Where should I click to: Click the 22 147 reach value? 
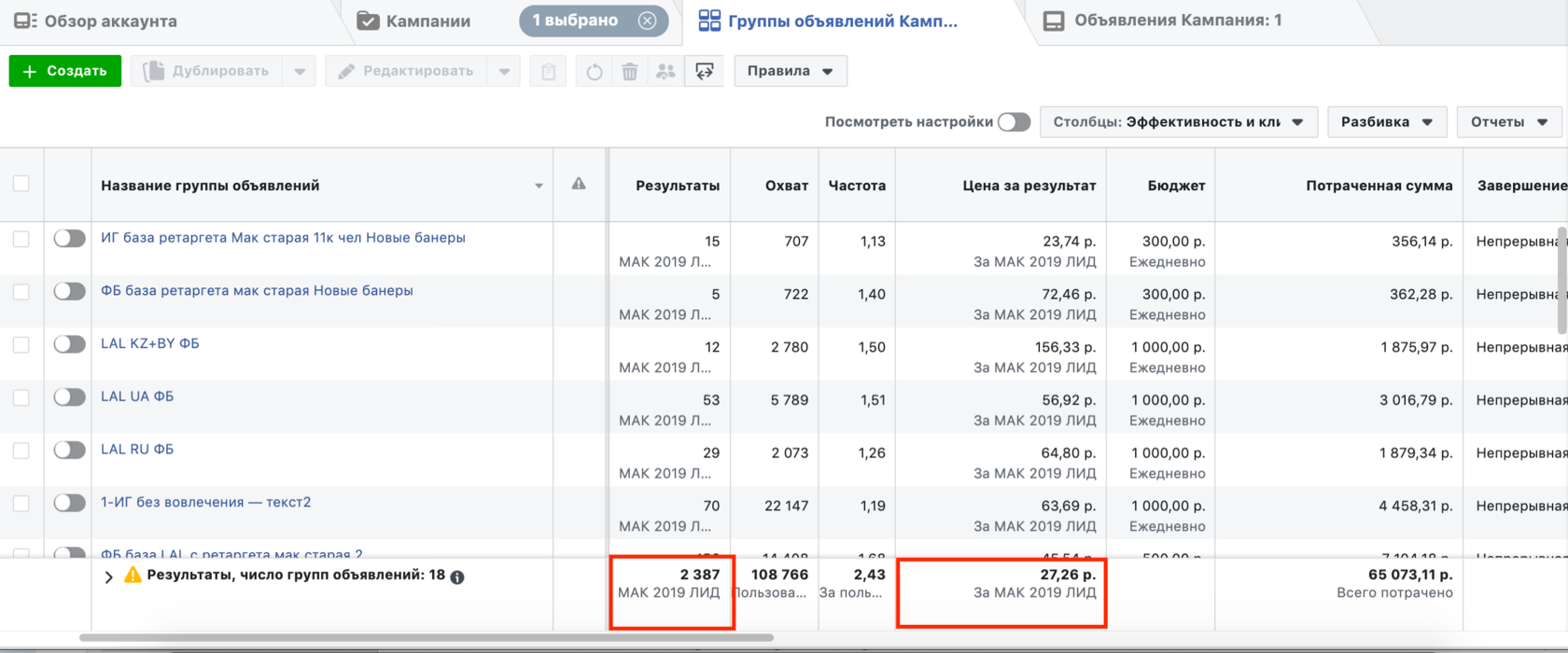[x=787, y=506]
